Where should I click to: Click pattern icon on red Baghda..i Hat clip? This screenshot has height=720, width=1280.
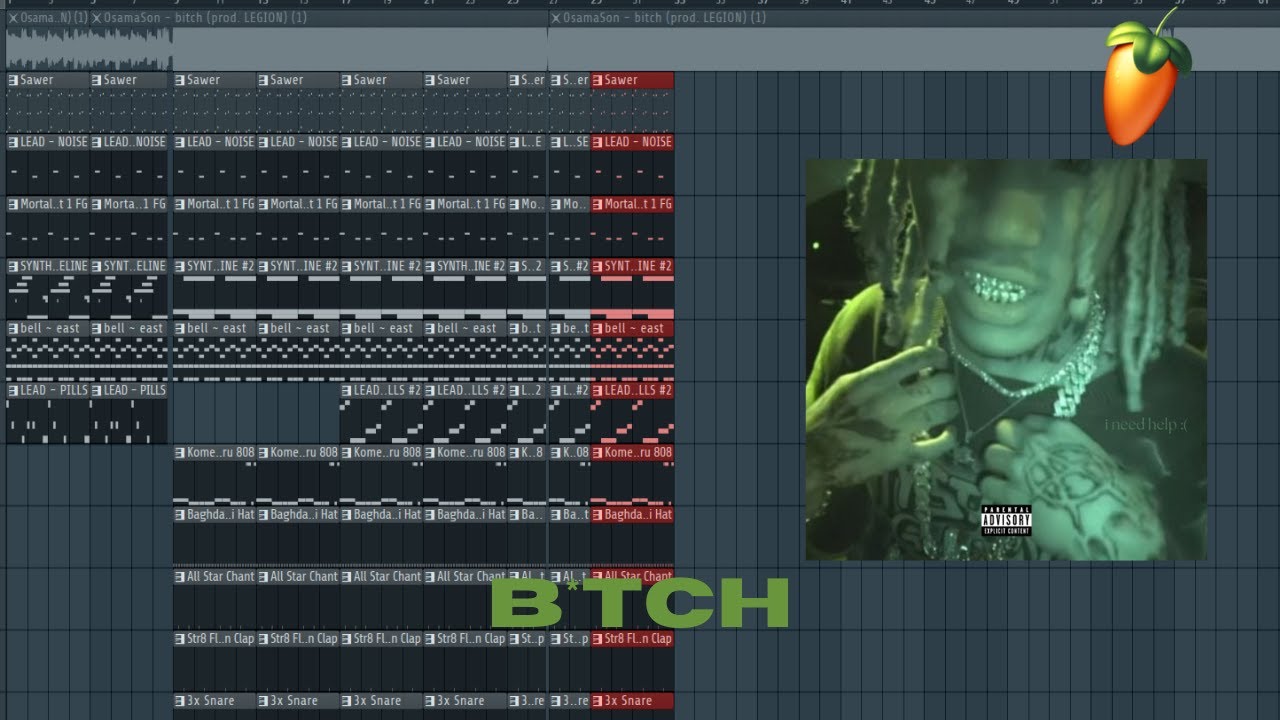tap(597, 514)
